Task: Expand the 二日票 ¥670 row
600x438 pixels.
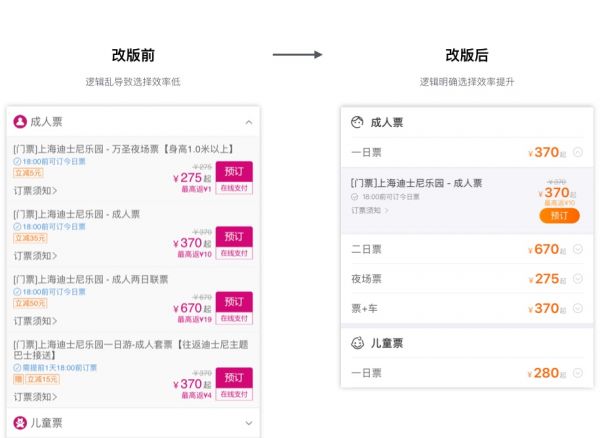Action: pyautogui.click(x=578, y=249)
